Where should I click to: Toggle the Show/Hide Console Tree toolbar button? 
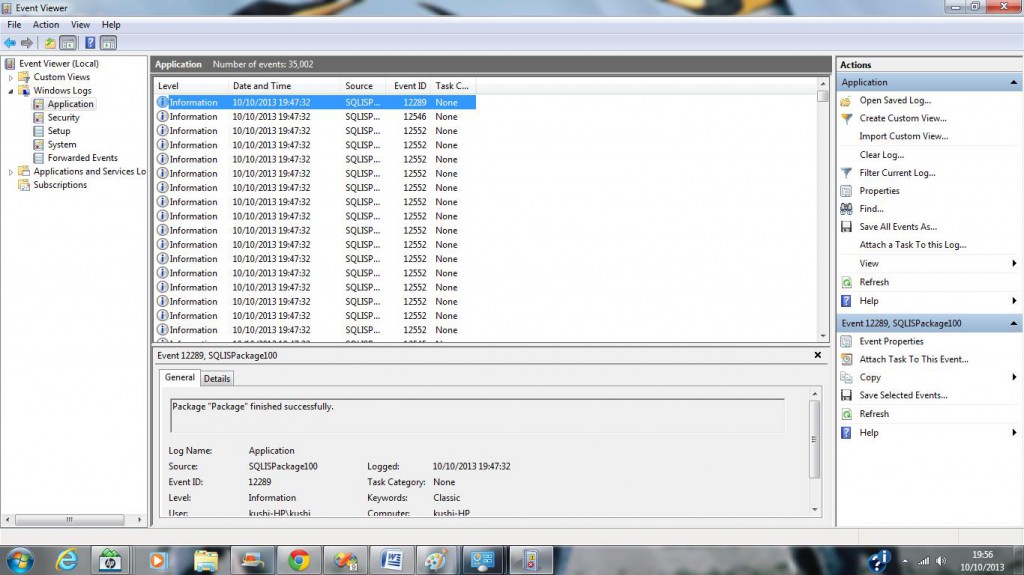(68, 43)
